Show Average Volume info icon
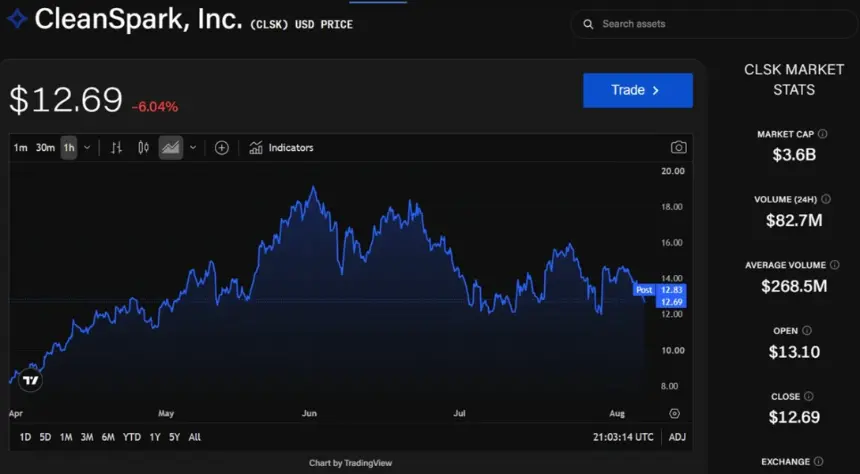Viewport: 860px width, 474px height. tap(834, 265)
